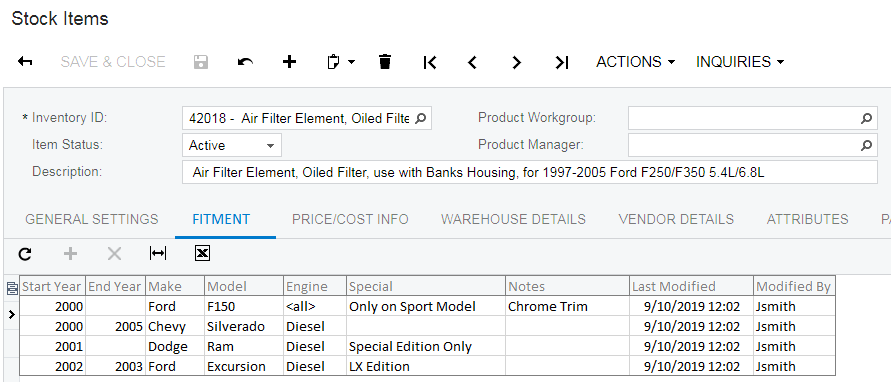Viewport: 891px width, 382px height.
Task: Add a new stock item record
Action: coord(289,61)
